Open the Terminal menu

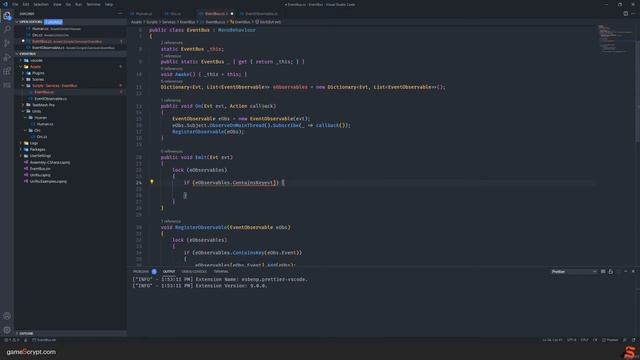click(93, 4)
